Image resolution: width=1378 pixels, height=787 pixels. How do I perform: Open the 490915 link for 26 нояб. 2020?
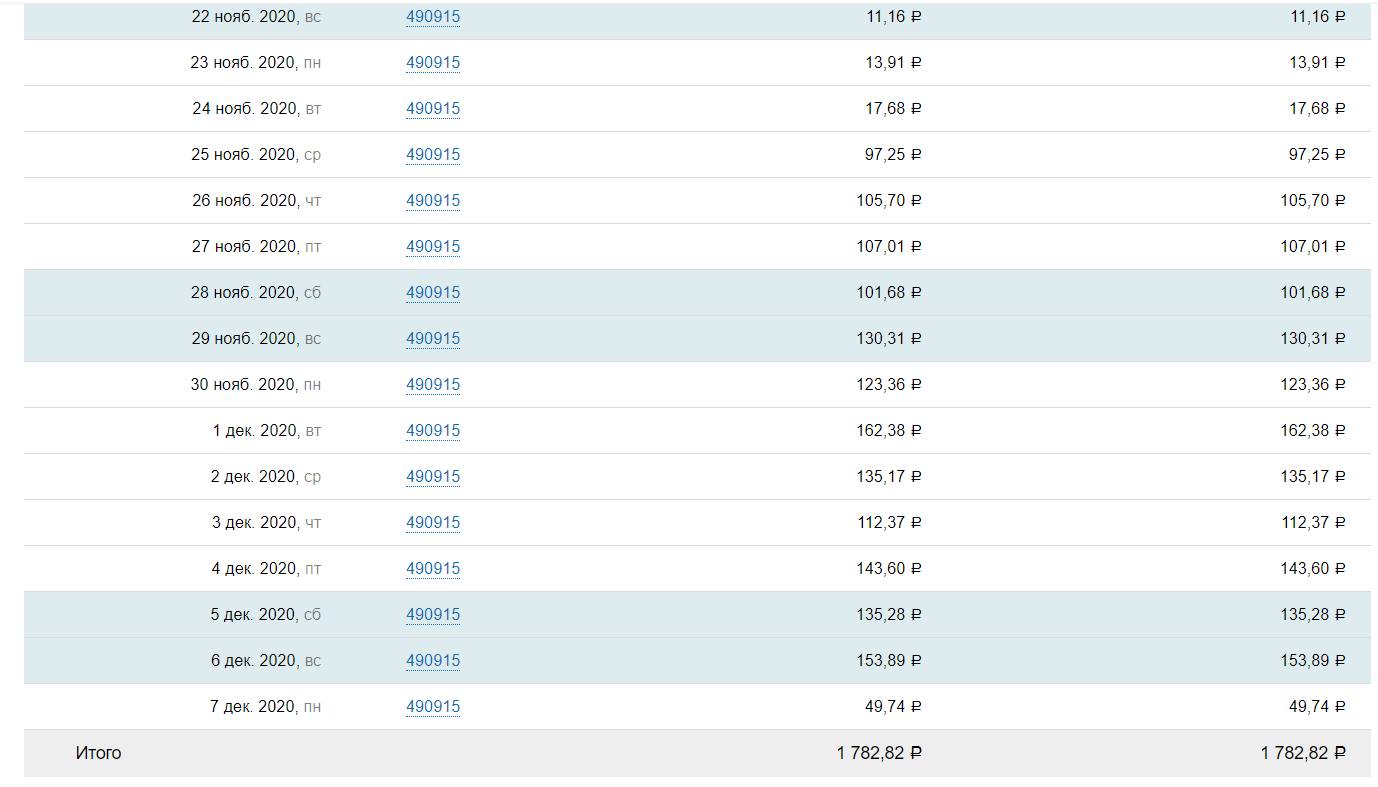tap(433, 201)
